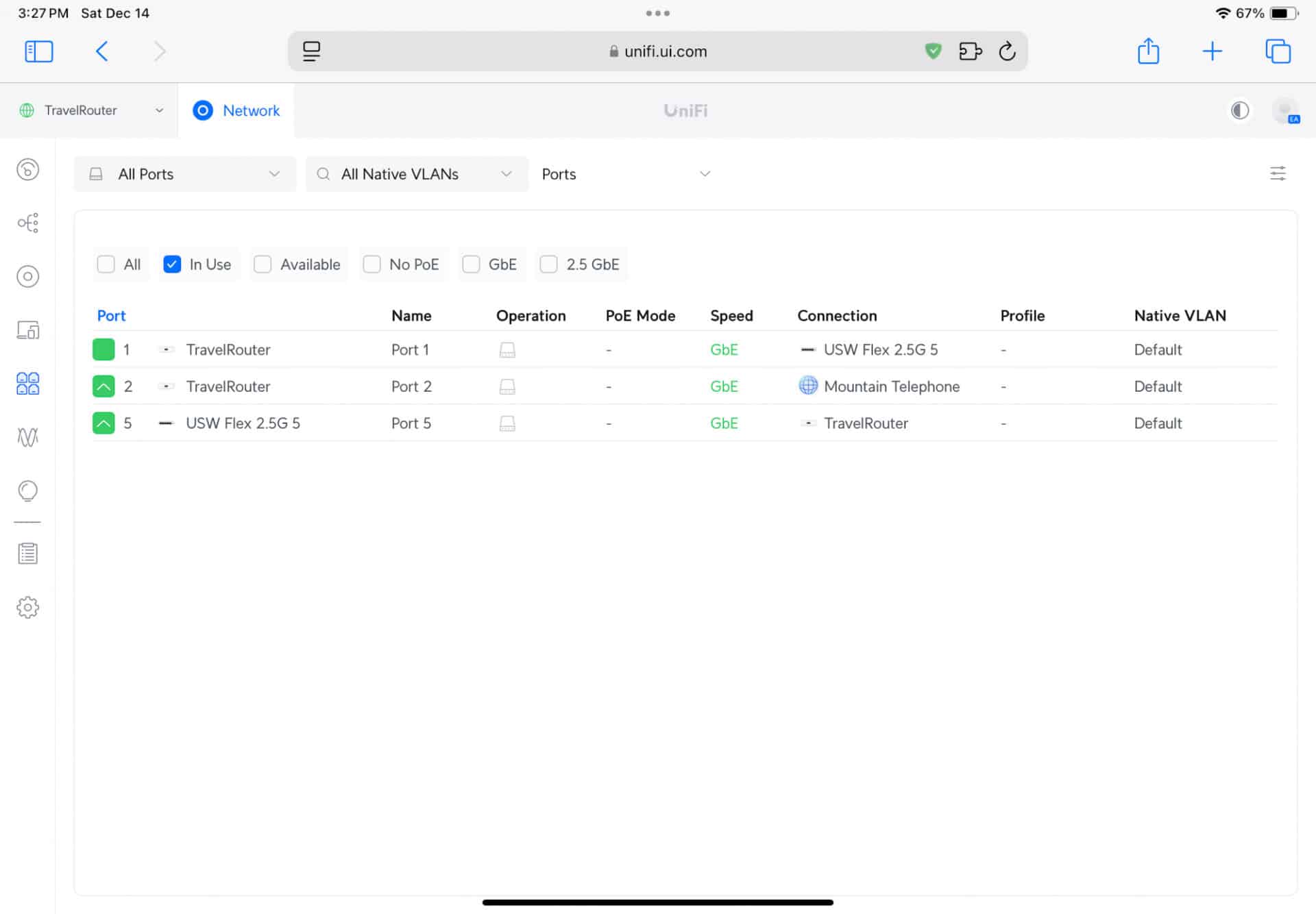Click Default VLAN value for Port 5
This screenshot has height=914, width=1316.
click(1158, 424)
